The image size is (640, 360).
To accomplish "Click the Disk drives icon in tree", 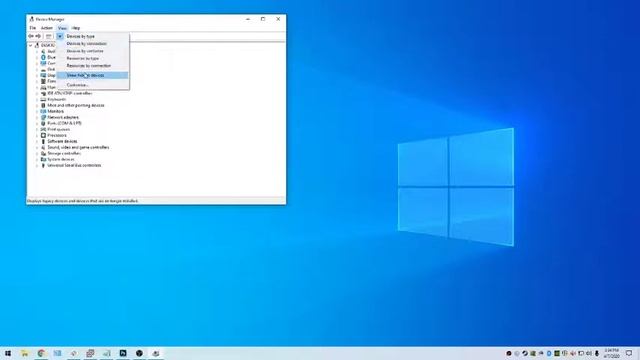I will (43, 69).
